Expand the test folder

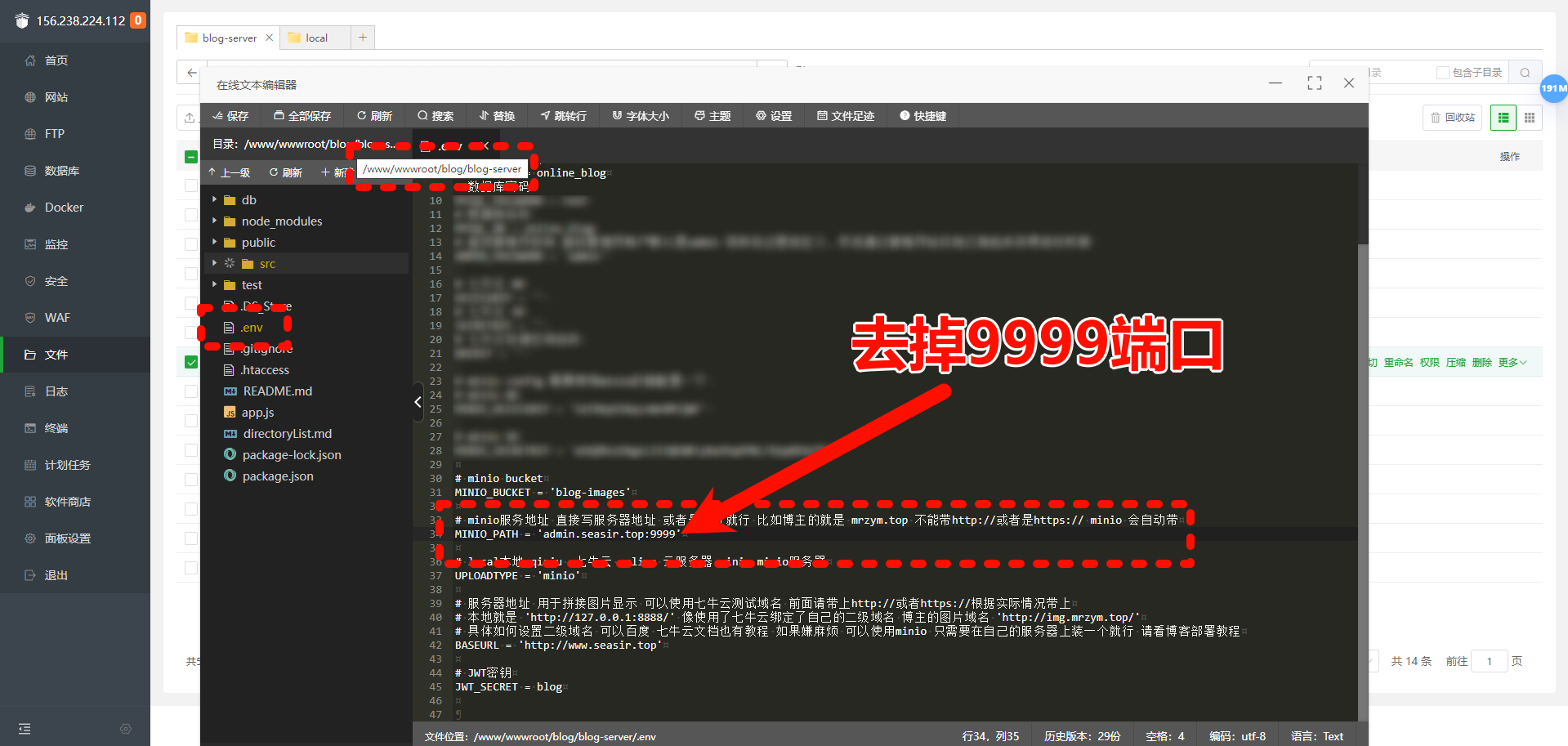pyautogui.click(x=214, y=284)
